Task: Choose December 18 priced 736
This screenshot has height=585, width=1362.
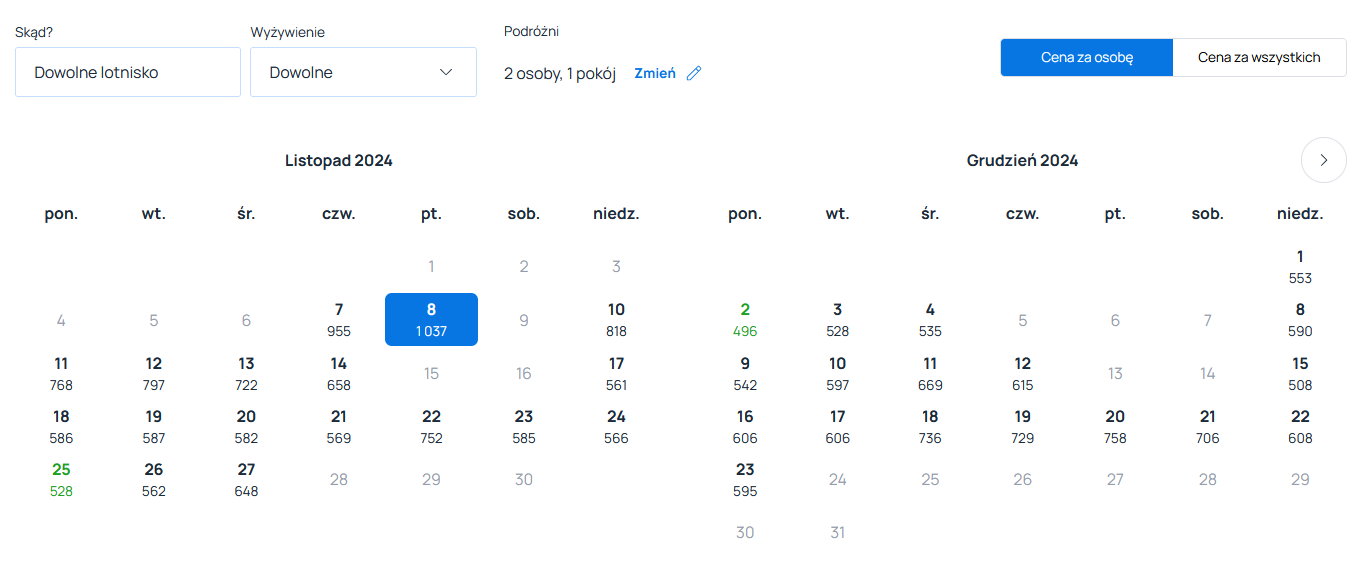Action: coord(930,427)
